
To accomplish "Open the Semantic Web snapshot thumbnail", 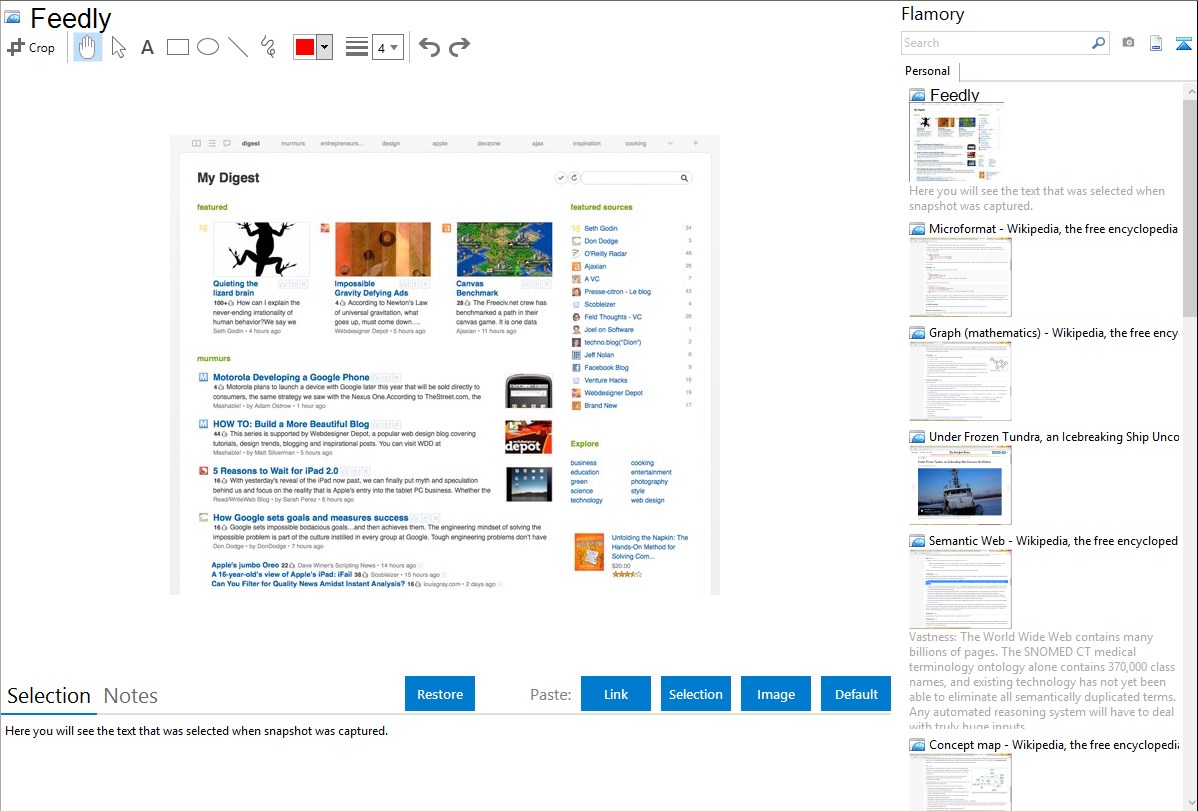I will (960, 589).
